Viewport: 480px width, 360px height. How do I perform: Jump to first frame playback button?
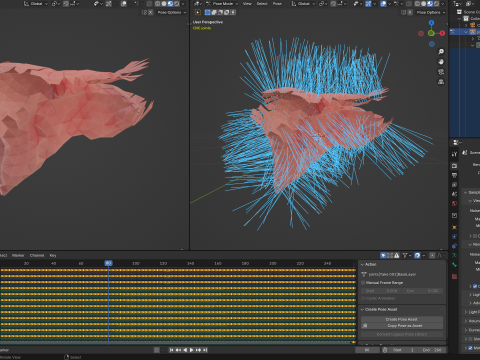point(171,350)
